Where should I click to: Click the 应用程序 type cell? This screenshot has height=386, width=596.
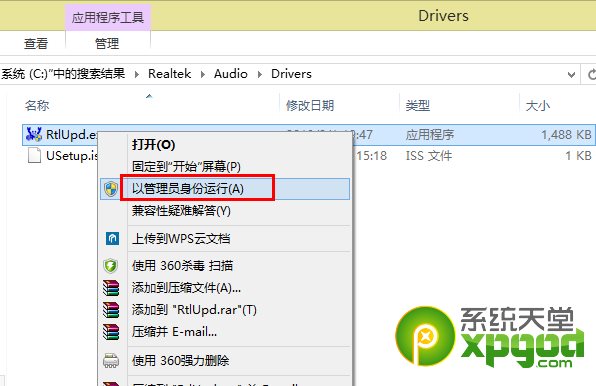(430, 134)
